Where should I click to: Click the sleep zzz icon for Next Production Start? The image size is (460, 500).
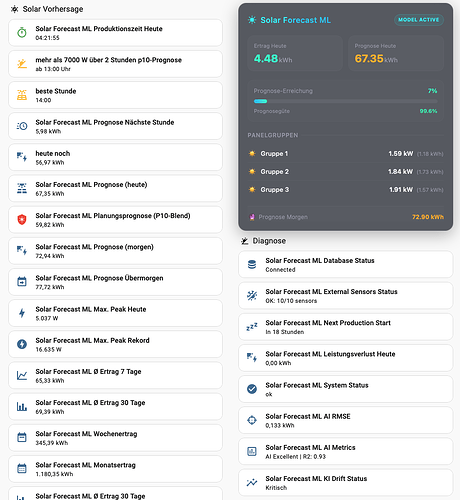[x=252, y=327]
